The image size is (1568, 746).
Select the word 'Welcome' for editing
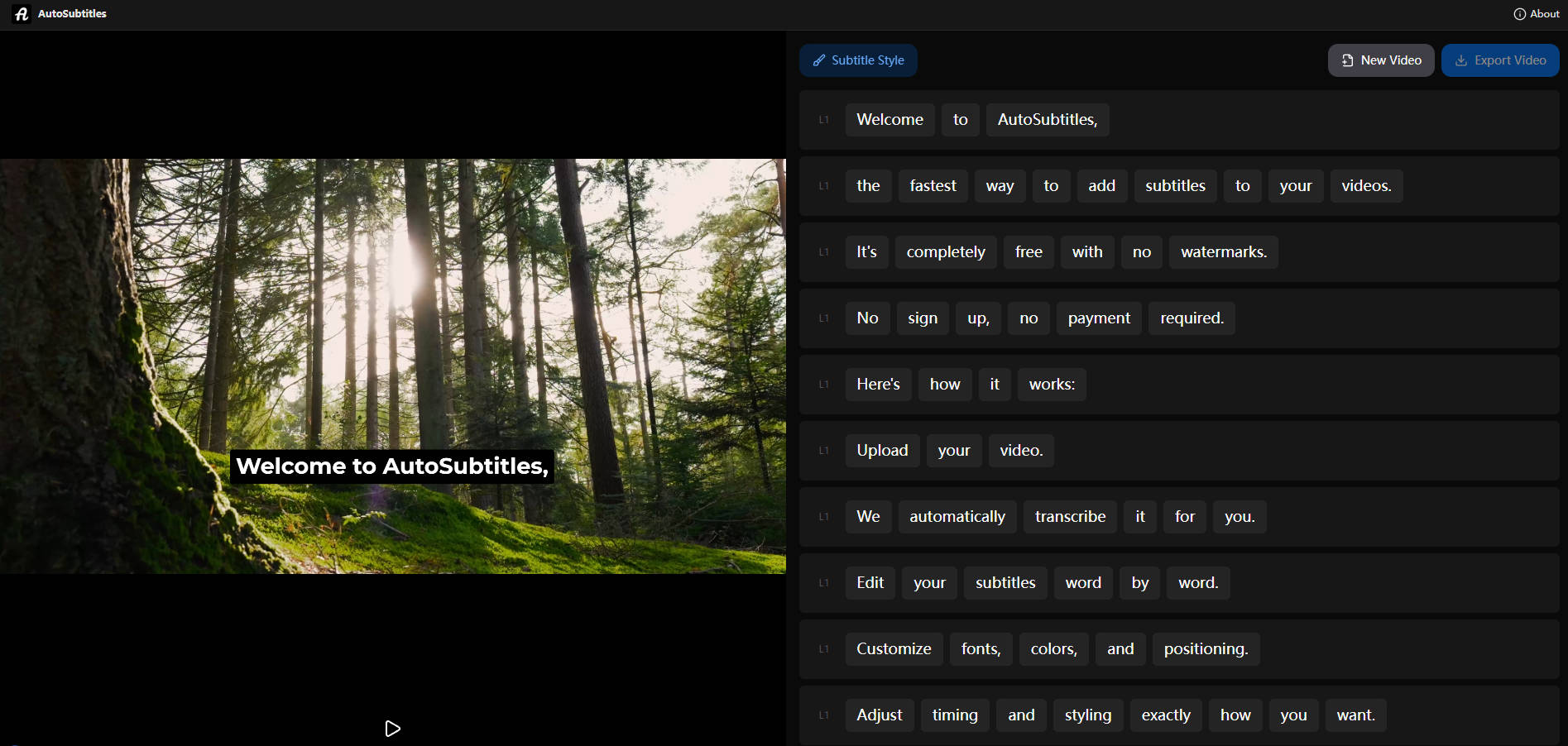click(889, 119)
